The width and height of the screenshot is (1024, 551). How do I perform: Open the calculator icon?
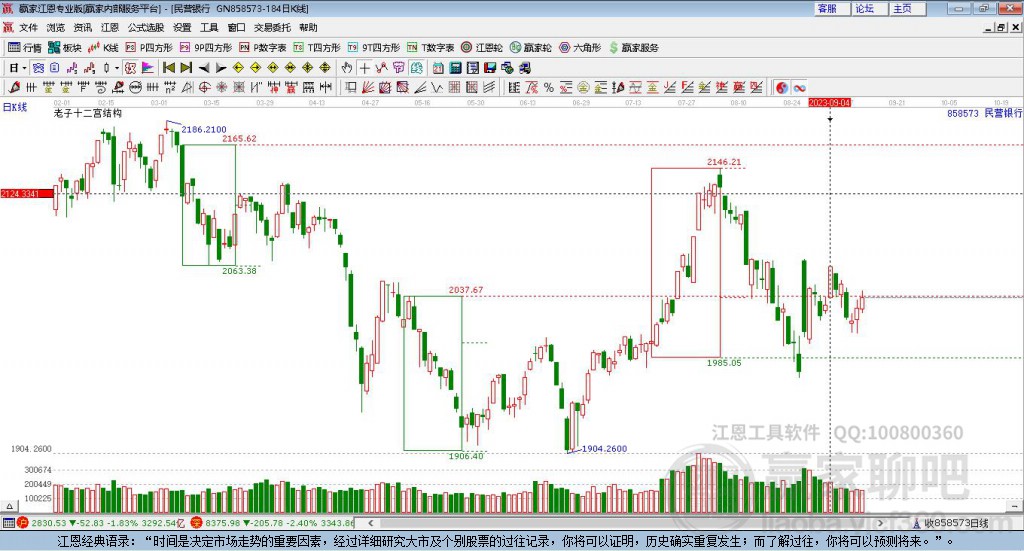point(455,68)
